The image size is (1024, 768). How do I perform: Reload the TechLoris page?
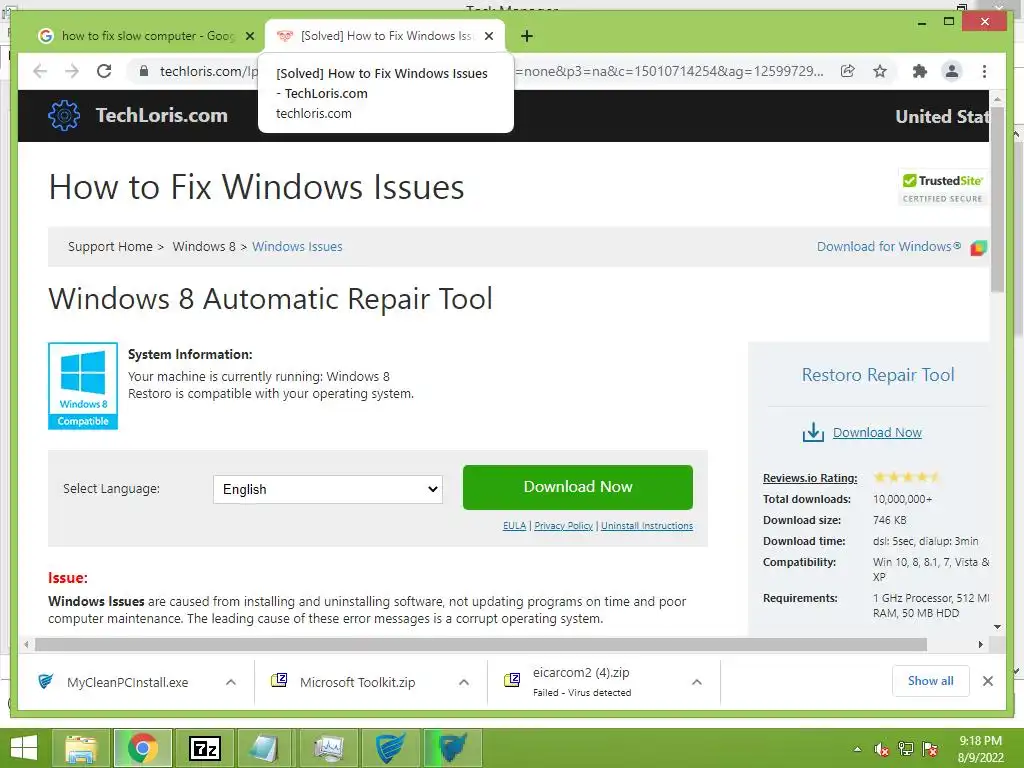pyautogui.click(x=104, y=71)
